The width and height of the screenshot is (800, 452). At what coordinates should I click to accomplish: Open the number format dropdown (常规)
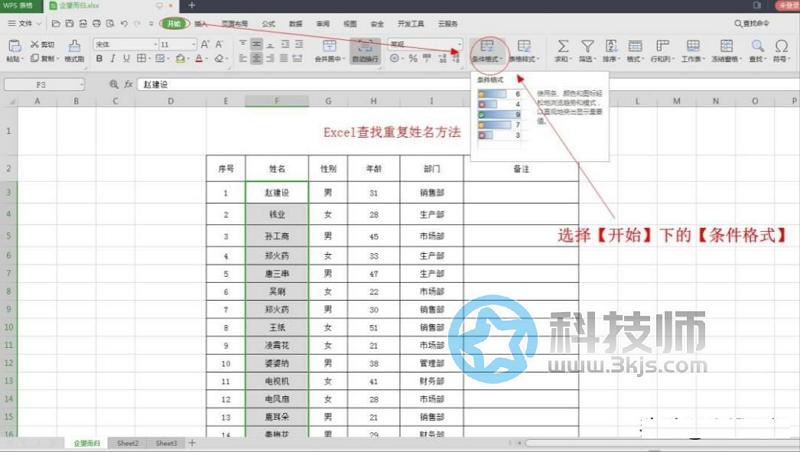[x=459, y=44]
